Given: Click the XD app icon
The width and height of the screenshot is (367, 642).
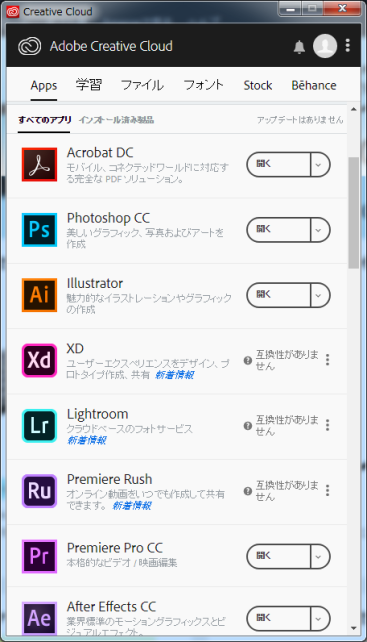Looking at the screenshot, I should click(x=39, y=360).
